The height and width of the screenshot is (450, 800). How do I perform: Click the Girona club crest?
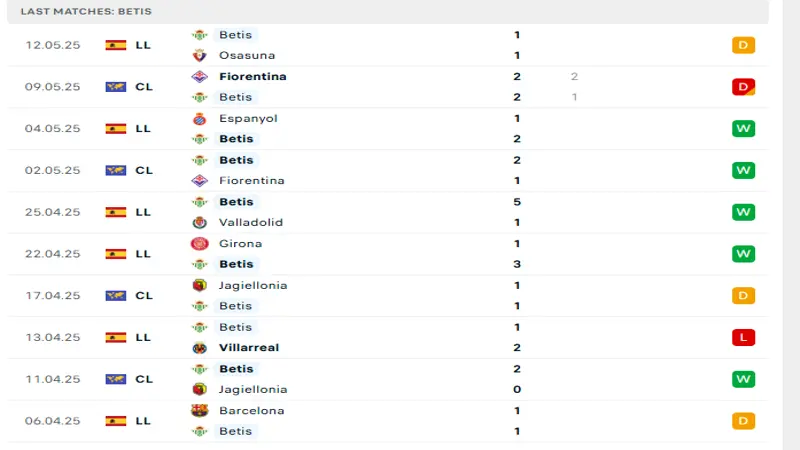(x=199, y=243)
